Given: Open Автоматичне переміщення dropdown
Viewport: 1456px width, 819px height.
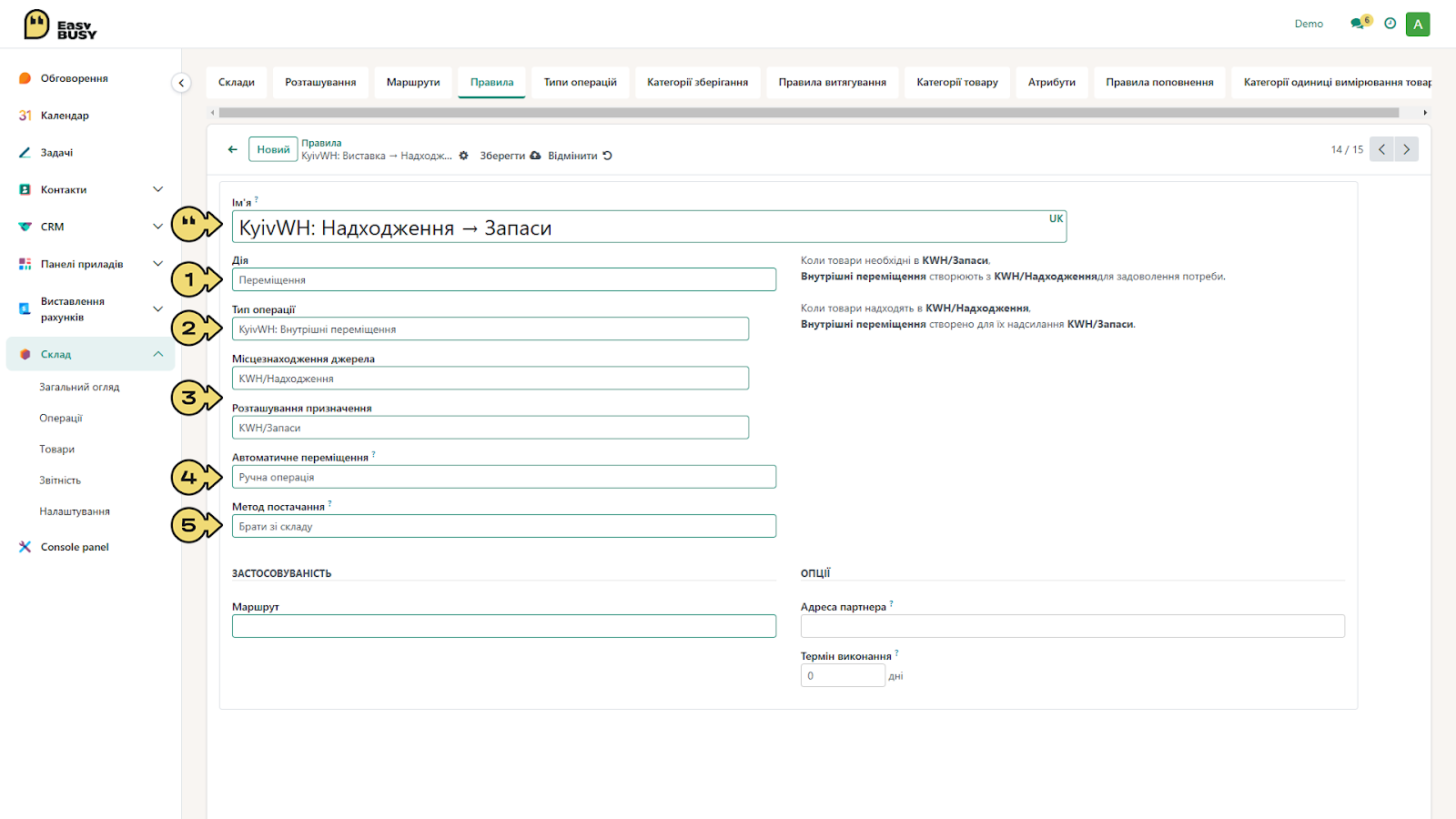Looking at the screenshot, I should [x=504, y=477].
